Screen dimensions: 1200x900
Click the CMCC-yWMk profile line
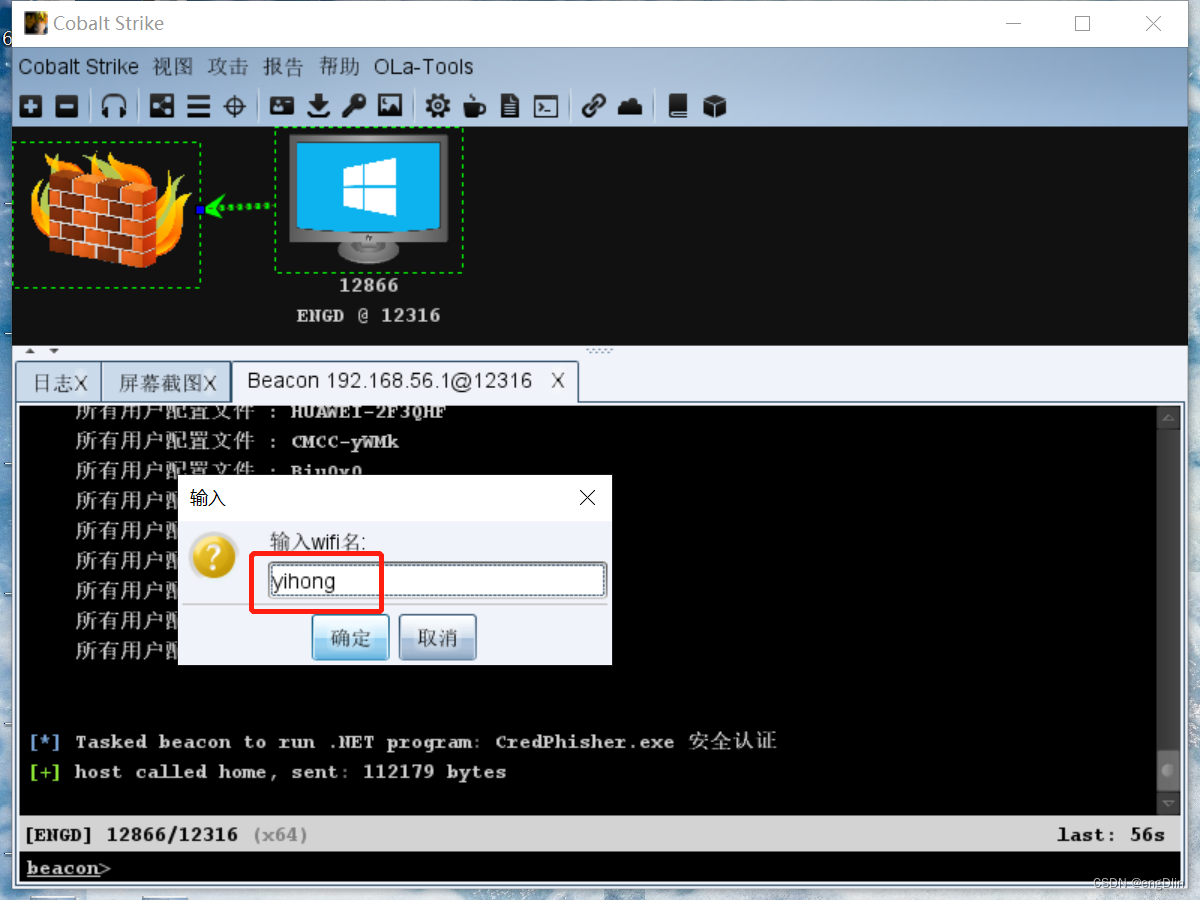(238, 441)
